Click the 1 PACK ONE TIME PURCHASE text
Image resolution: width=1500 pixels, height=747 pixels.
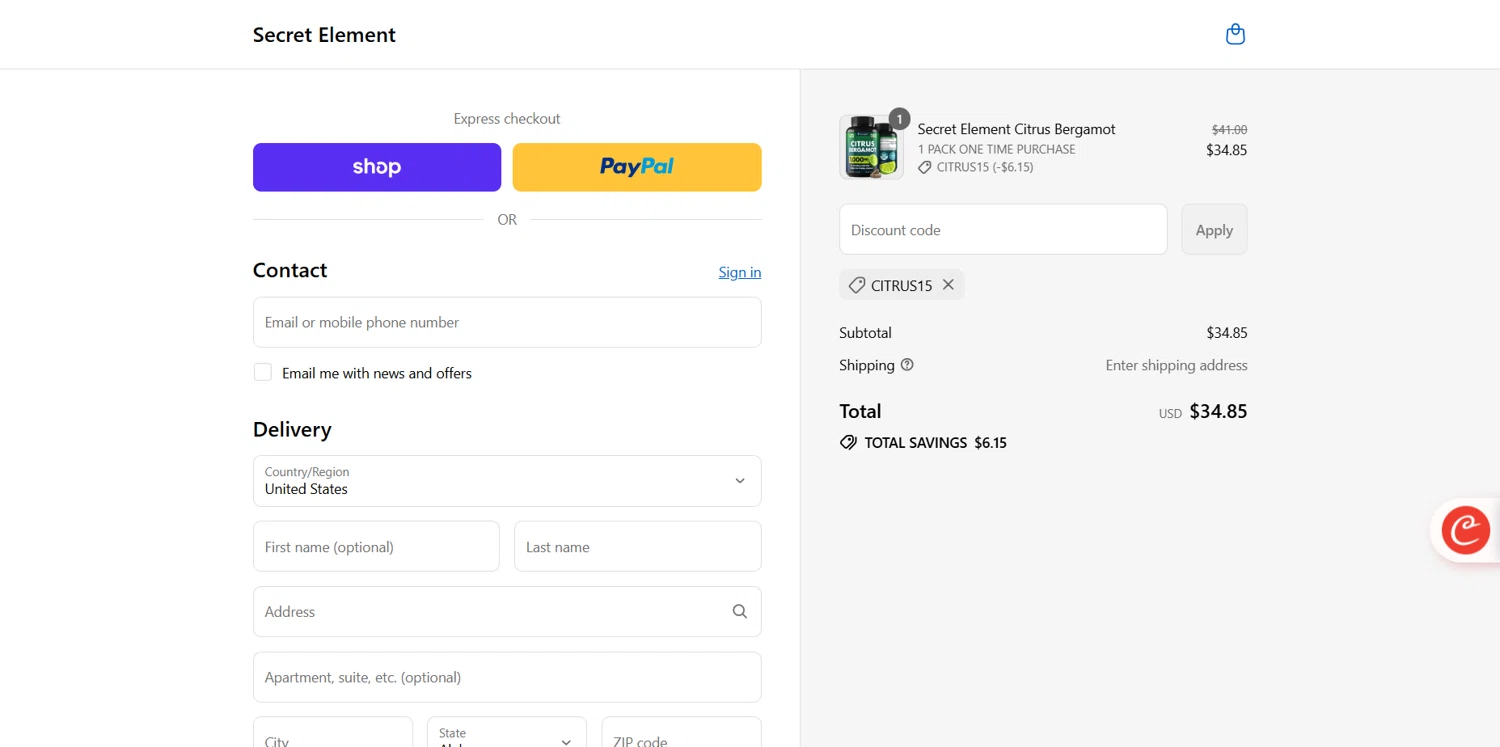[x=997, y=149]
